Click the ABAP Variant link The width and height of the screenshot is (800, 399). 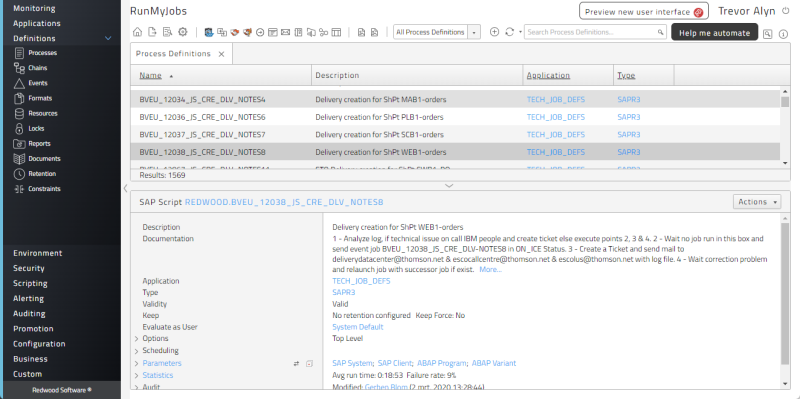tap(493, 363)
